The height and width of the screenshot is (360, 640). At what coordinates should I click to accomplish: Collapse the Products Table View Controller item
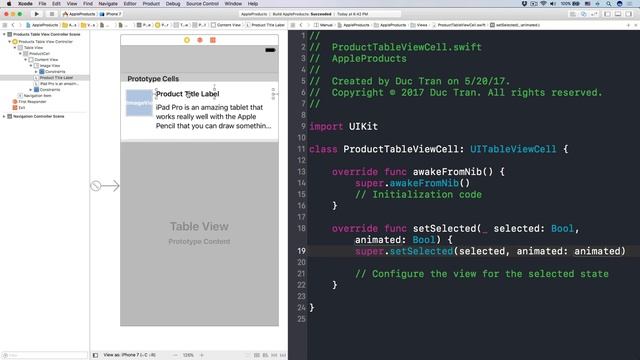(9, 42)
